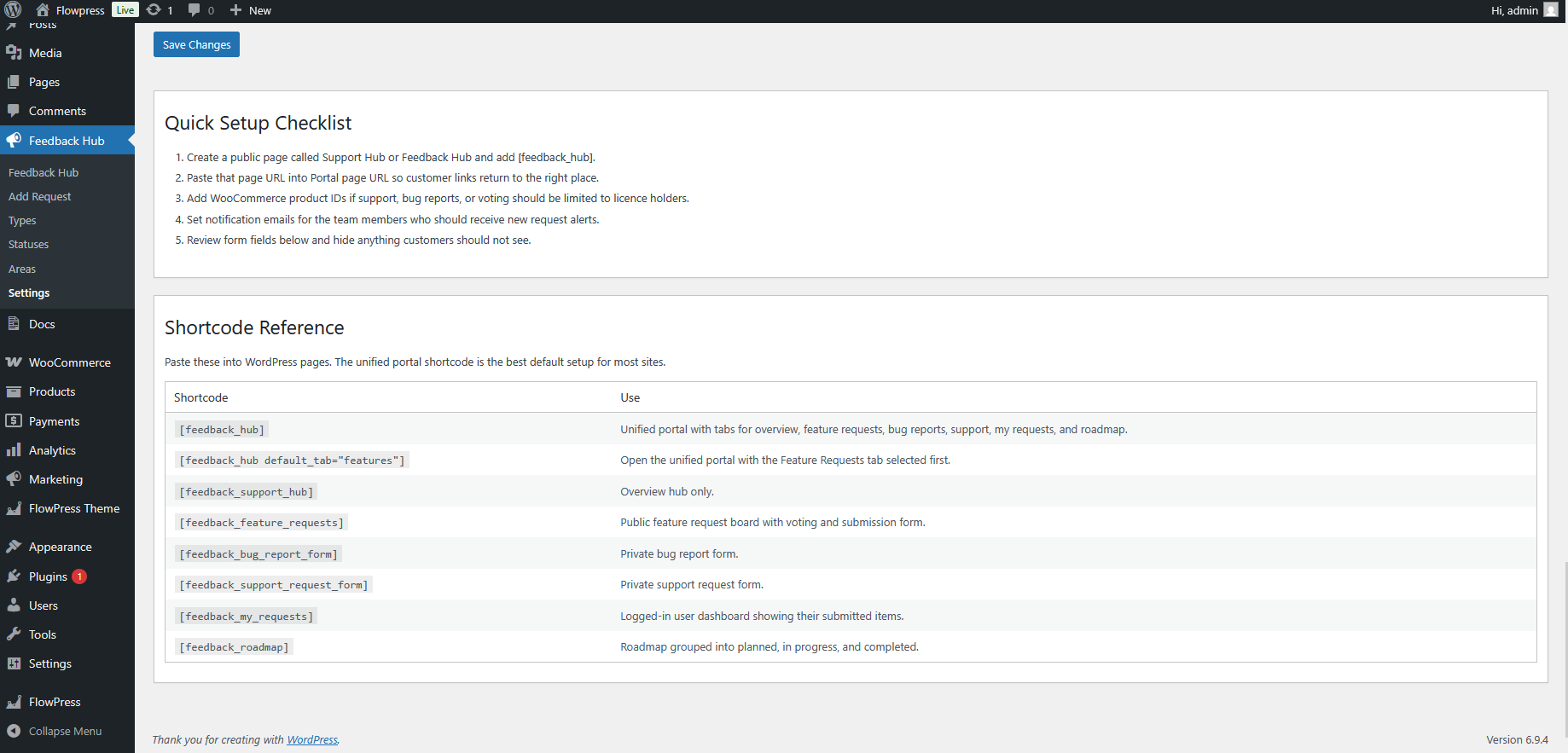The height and width of the screenshot is (753, 1568).
Task: Click the Settings sliders icon in sidebar
Action: [14, 663]
